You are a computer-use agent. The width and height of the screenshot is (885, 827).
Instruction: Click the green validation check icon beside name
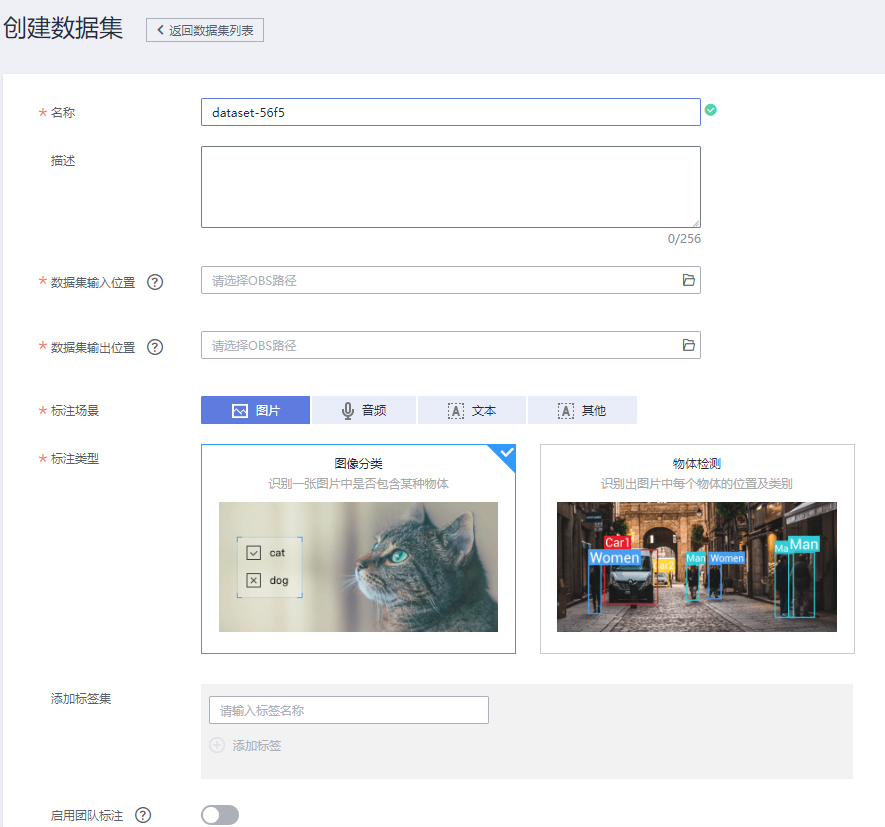click(711, 110)
